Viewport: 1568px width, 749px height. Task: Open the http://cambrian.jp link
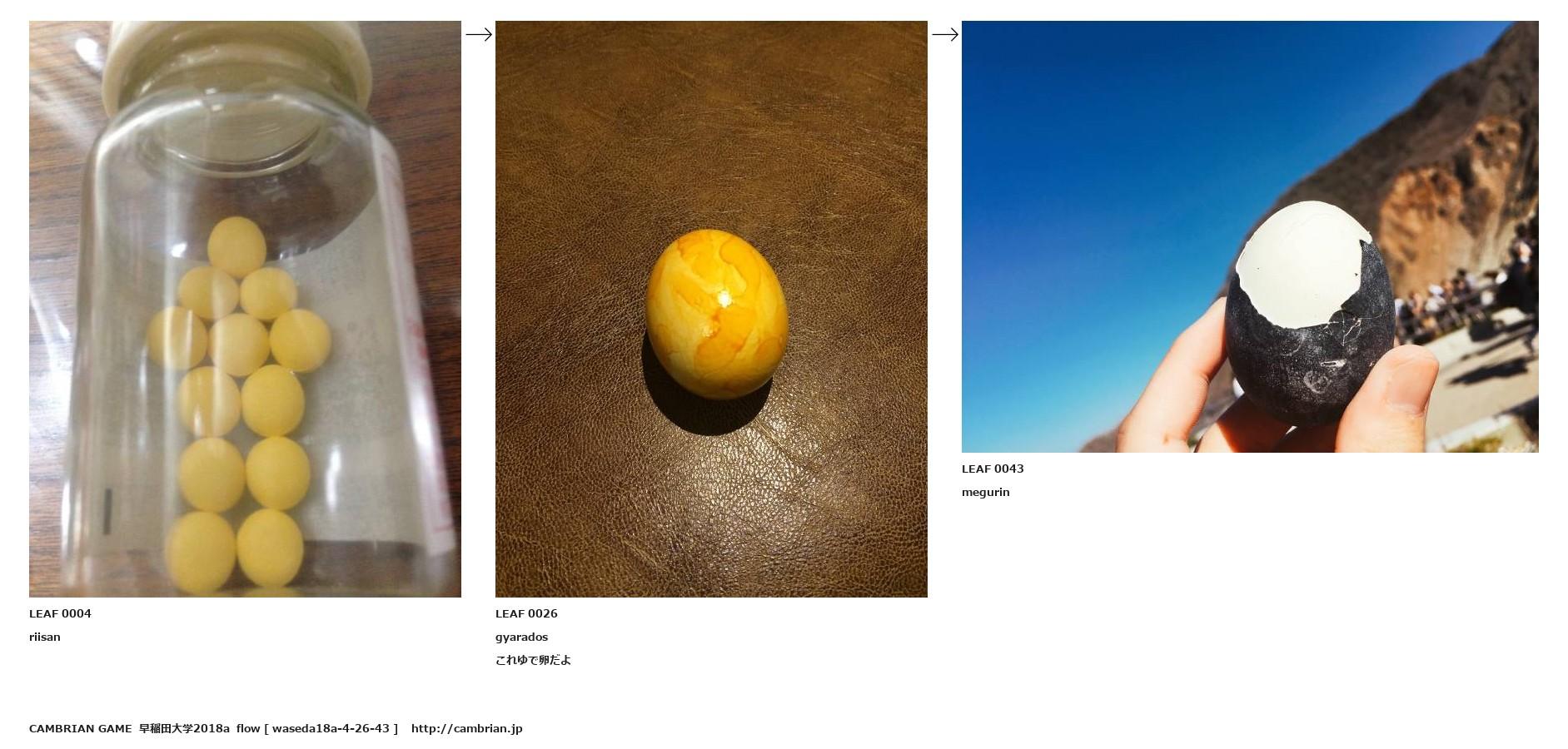click(x=467, y=728)
